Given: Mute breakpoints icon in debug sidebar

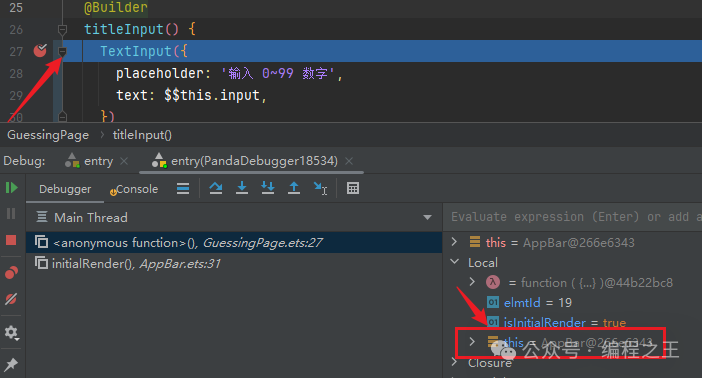Looking at the screenshot, I should tap(11, 299).
